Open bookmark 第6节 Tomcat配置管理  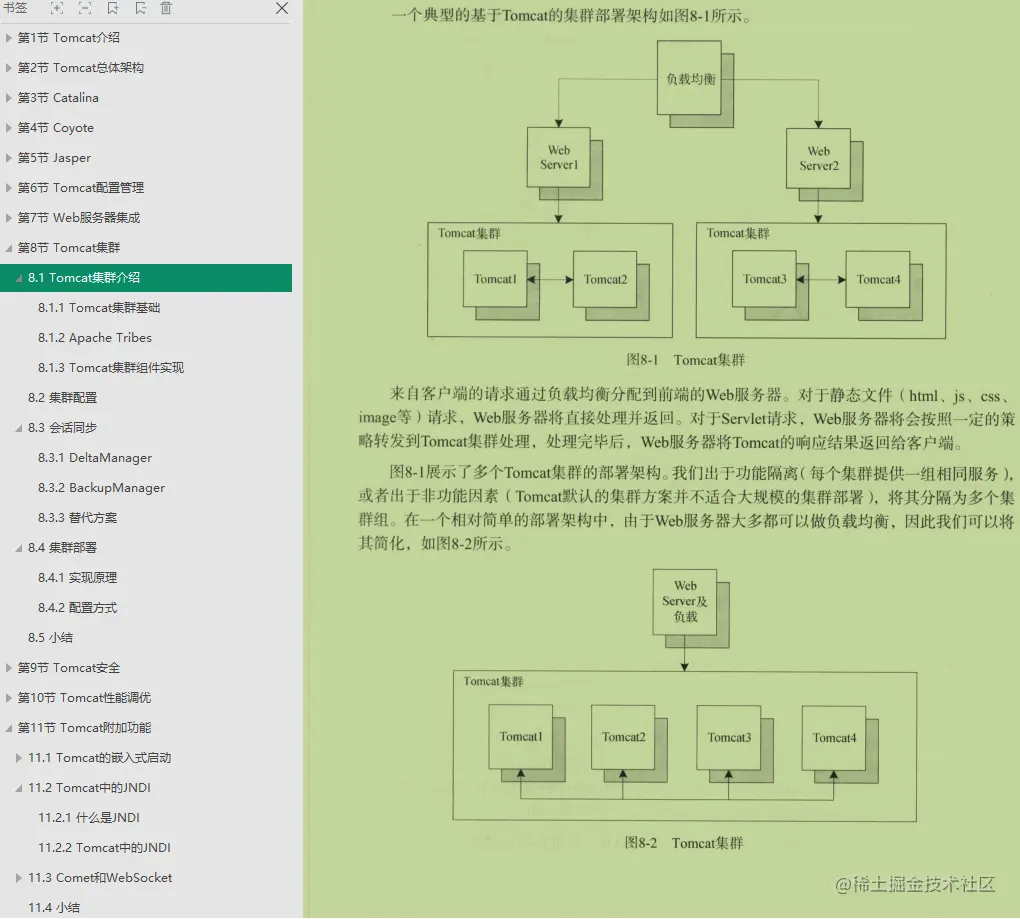pyautogui.click(x=81, y=187)
